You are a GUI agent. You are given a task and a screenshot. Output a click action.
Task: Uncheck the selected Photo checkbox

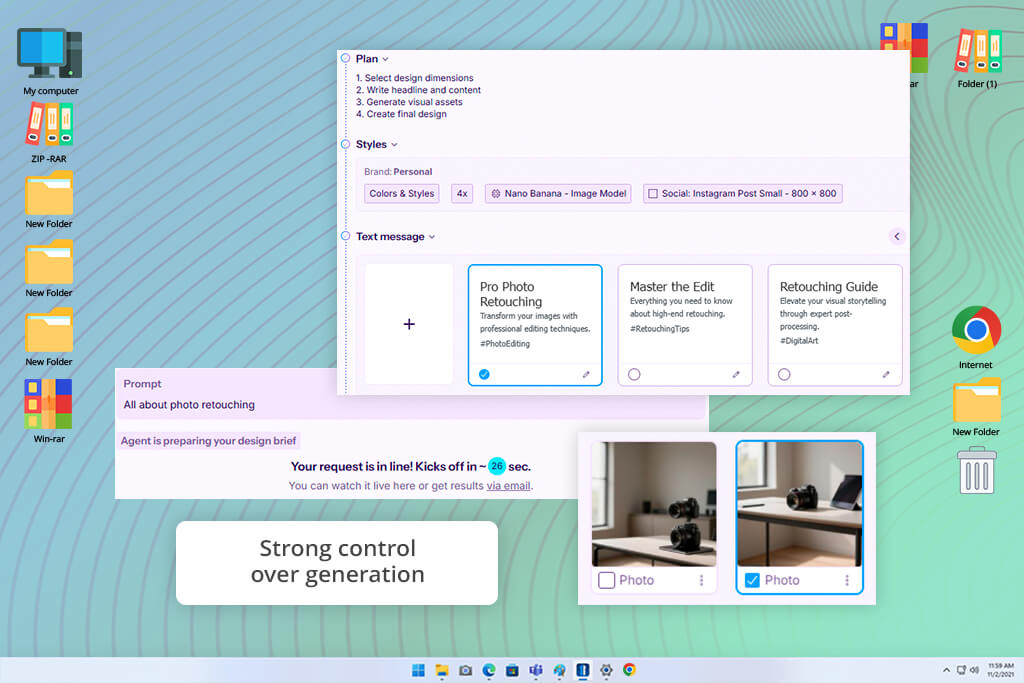pyautogui.click(x=752, y=580)
